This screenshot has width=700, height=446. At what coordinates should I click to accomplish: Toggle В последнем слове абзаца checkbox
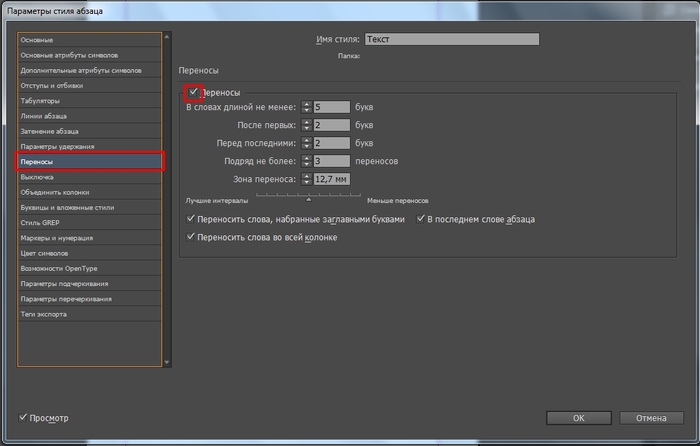pyautogui.click(x=422, y=219)
